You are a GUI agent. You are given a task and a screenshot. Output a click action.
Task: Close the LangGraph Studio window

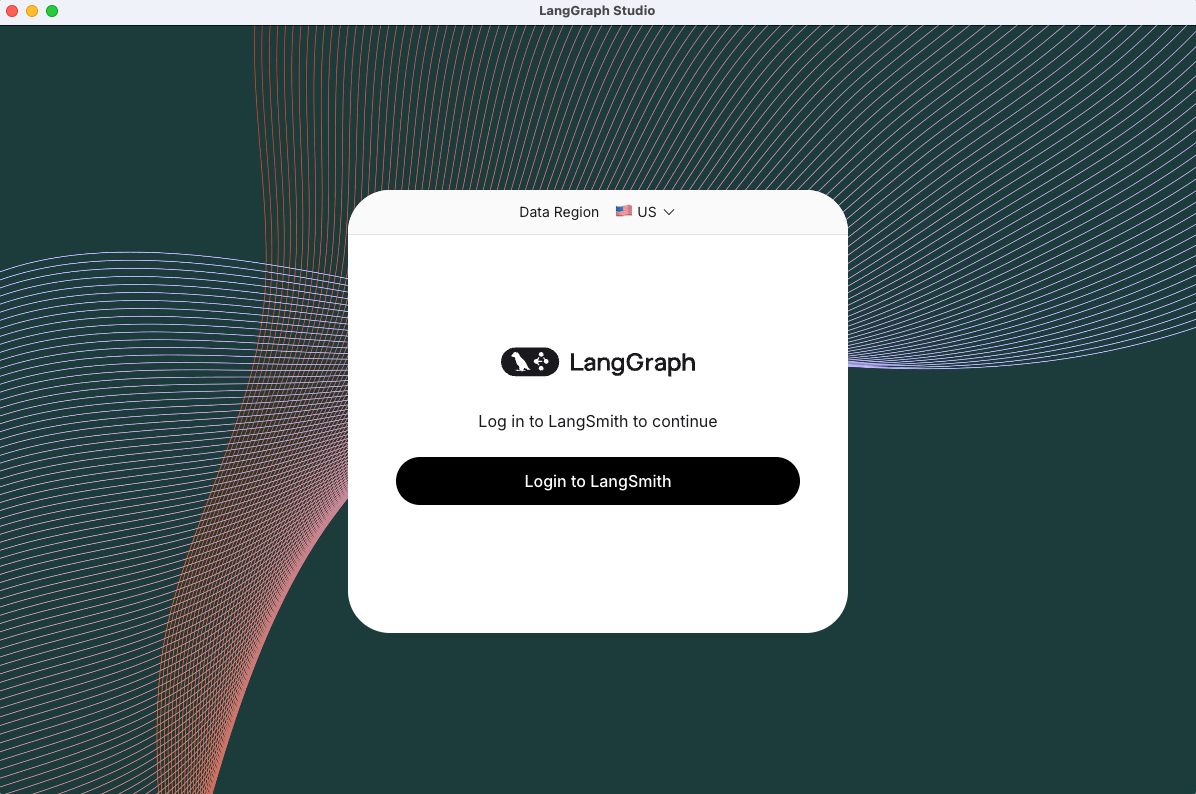click(x=11, y=11)
